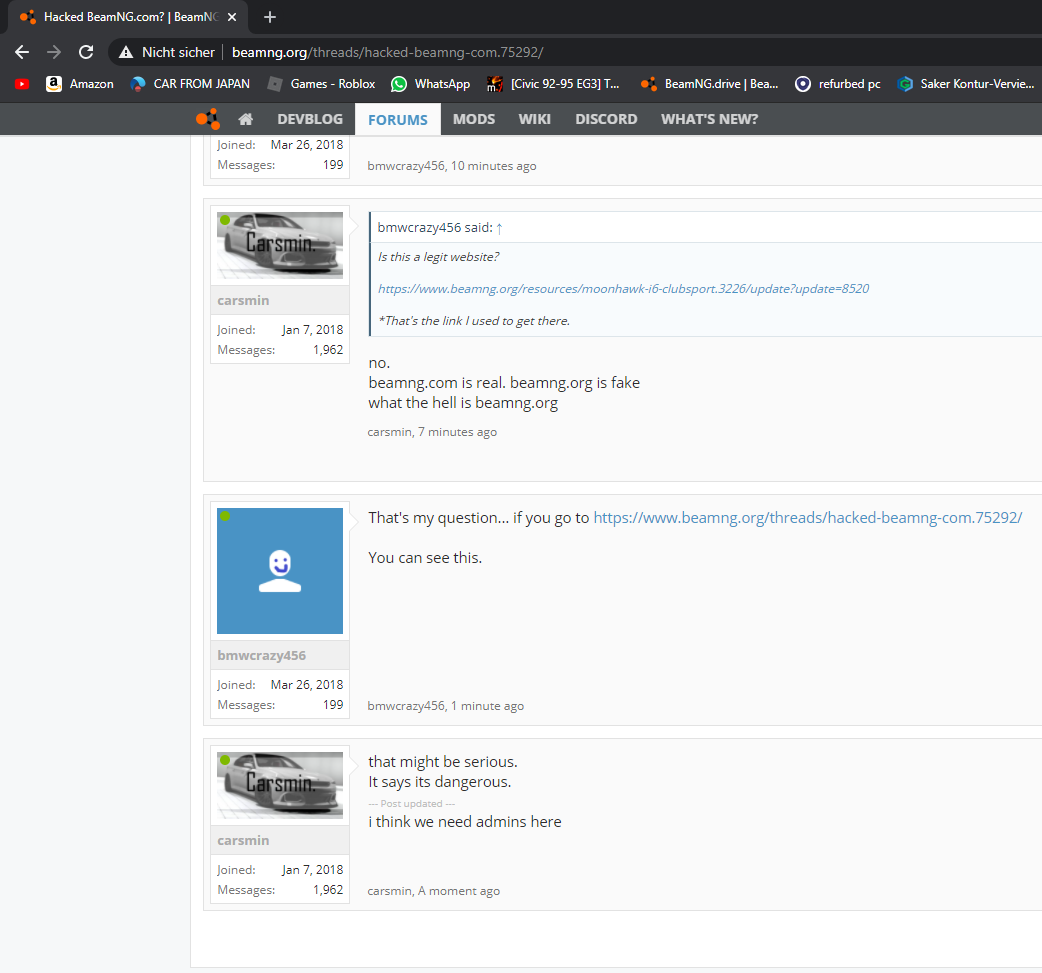This screenshot has width=1042, height=973.
Task: Open bmwcrazy456's blue default avatar
Action: [x=280, y=571]
